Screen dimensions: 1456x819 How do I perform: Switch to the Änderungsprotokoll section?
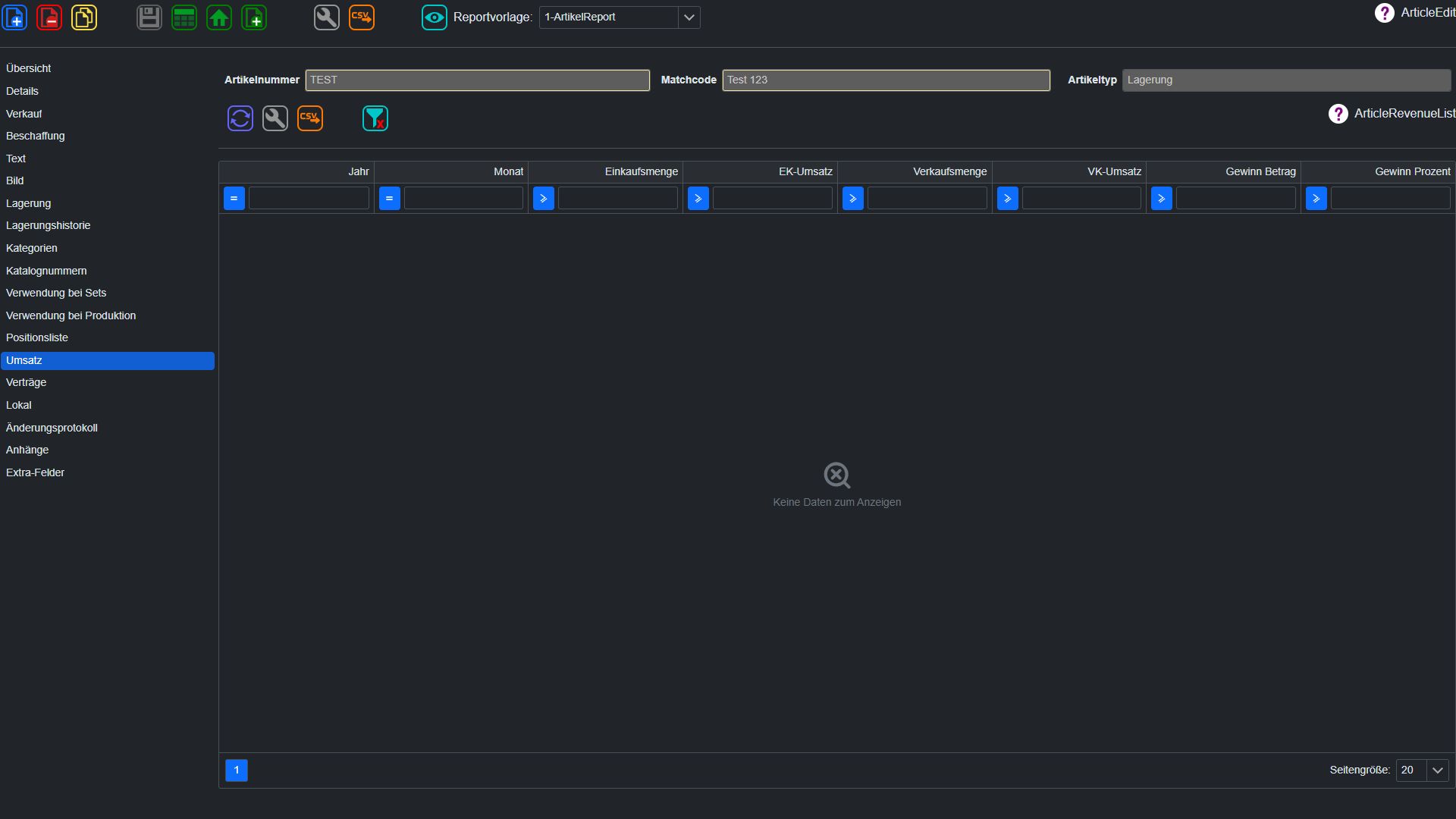pyautogui.click(x=108, y=428)
